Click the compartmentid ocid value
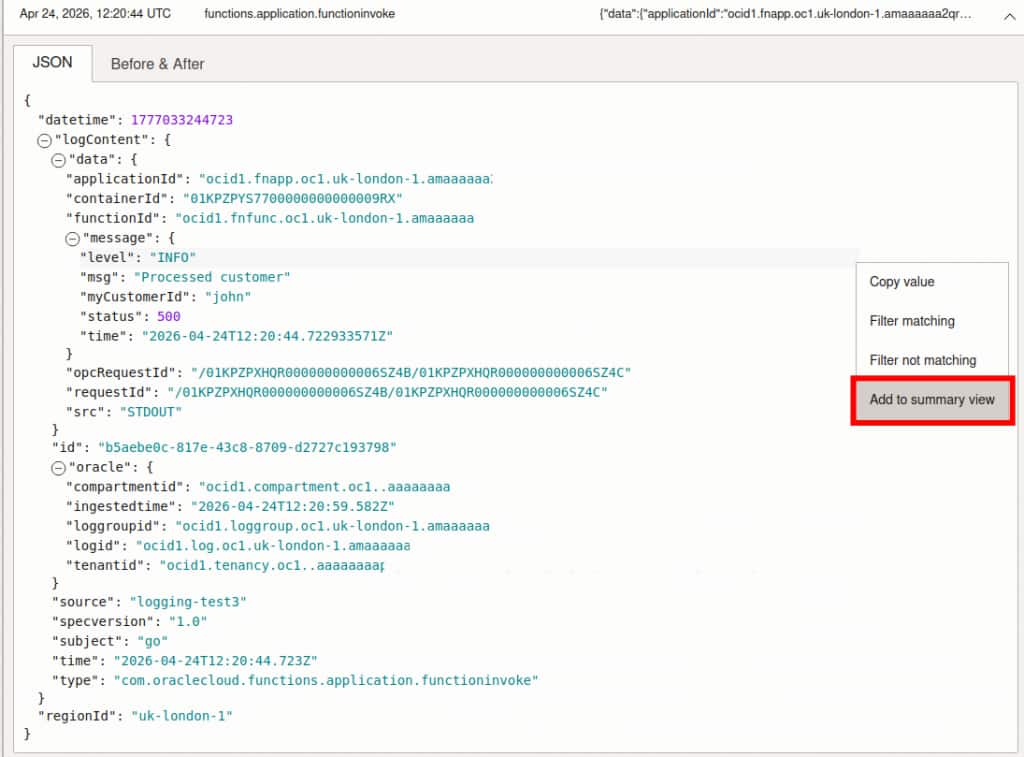The height and width of the screenshot is (757, 1024). click(325, 487)
